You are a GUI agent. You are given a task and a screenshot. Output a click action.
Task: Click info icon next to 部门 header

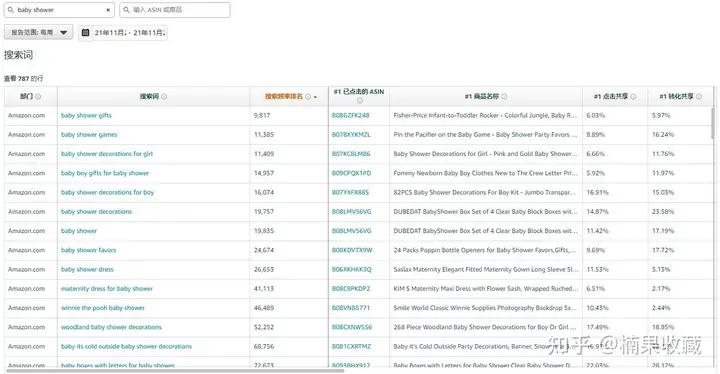click(x=38, y=96)
